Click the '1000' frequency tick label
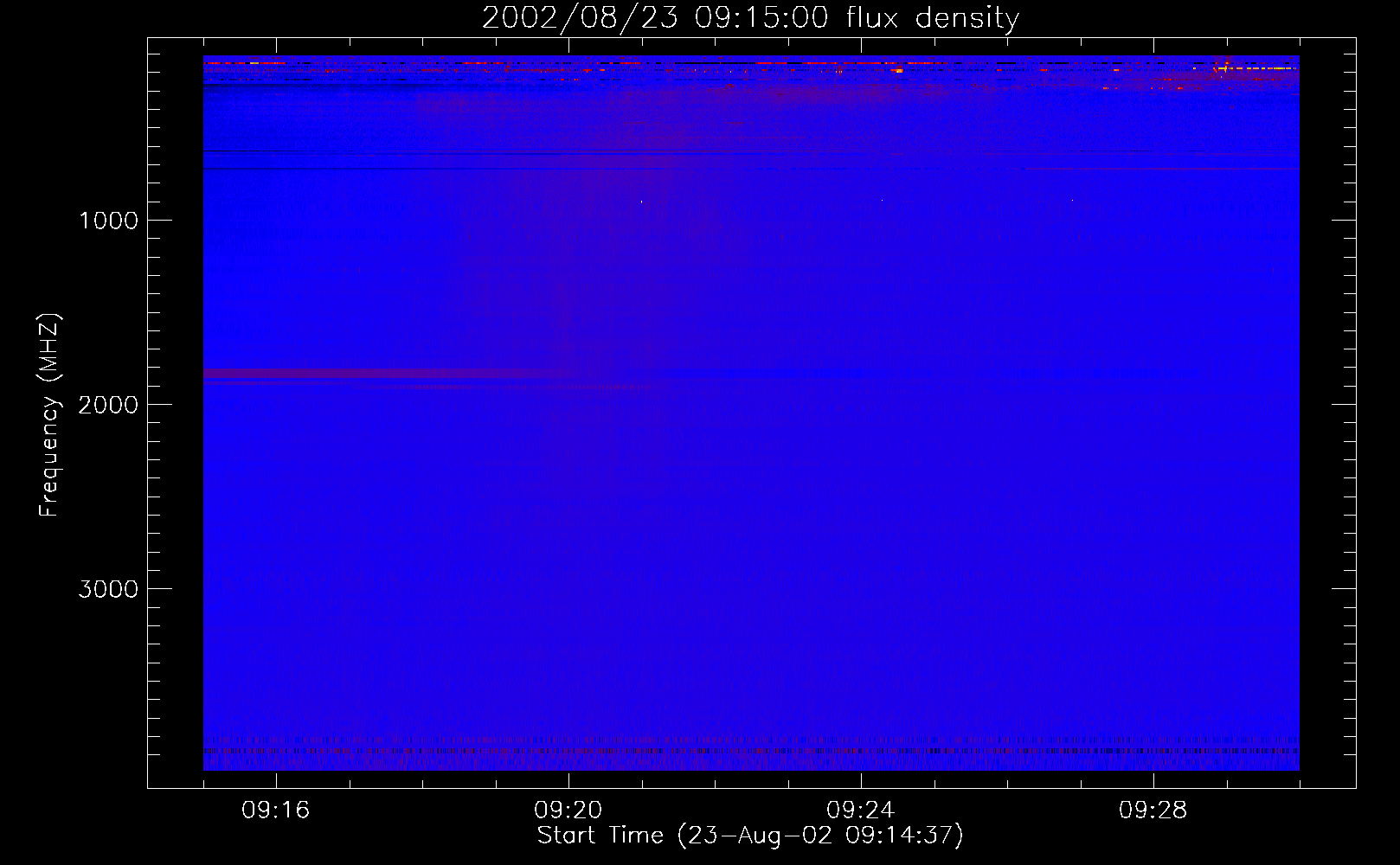This screenshot has height=865, width=1400. (108, 221)
